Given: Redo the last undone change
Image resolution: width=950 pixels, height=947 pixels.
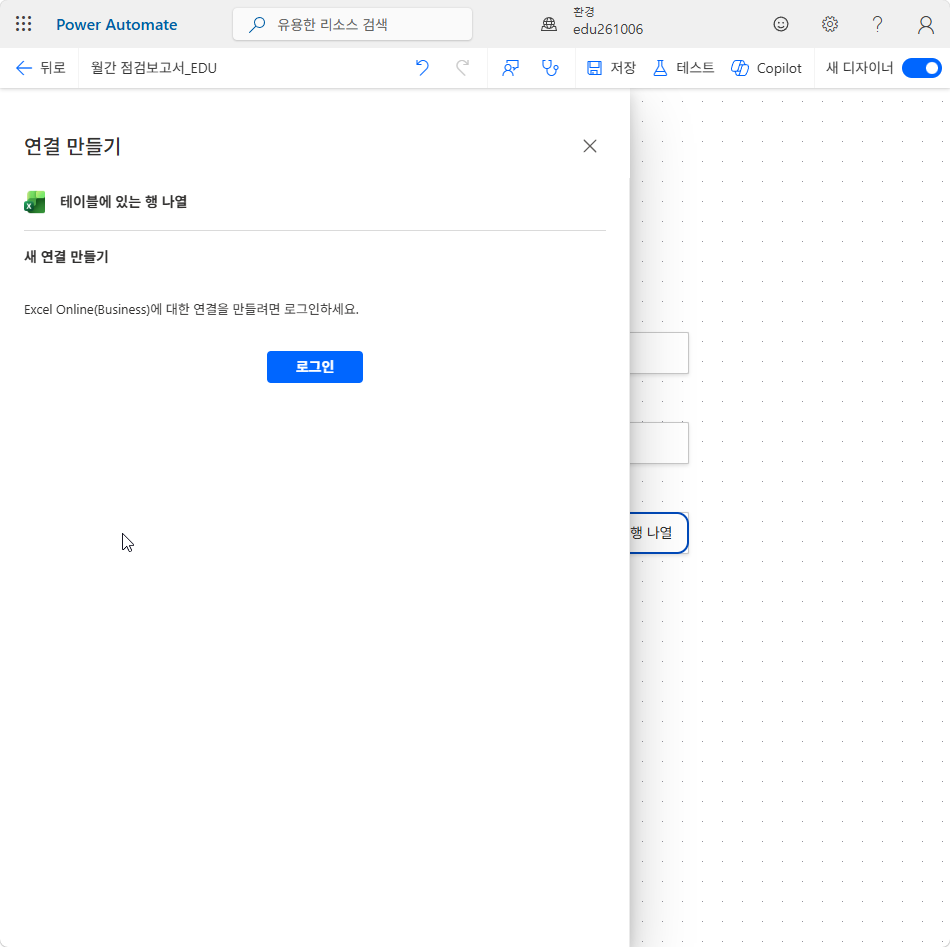Looking at the screenshot, I should click(463, 68).
